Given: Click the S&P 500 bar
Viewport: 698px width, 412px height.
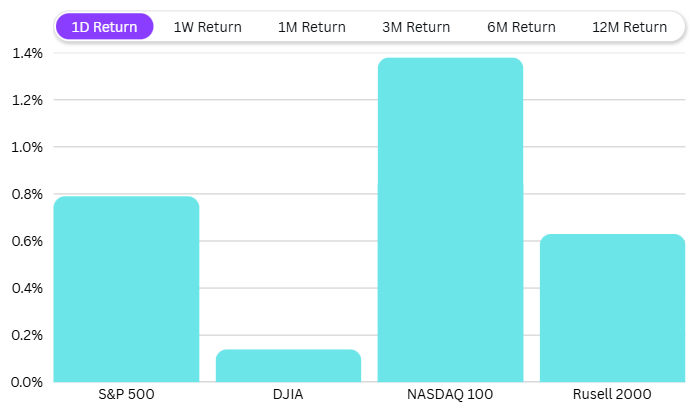Looking at the screenshot, I should click(x=126, y=290).
